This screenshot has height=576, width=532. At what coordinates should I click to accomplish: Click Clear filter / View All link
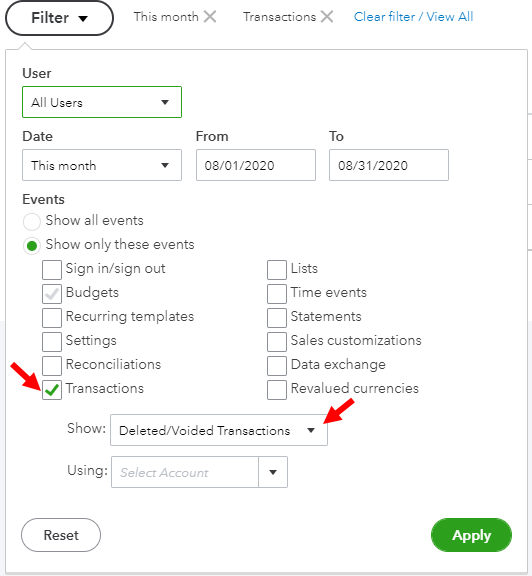[x=413, y=17]
